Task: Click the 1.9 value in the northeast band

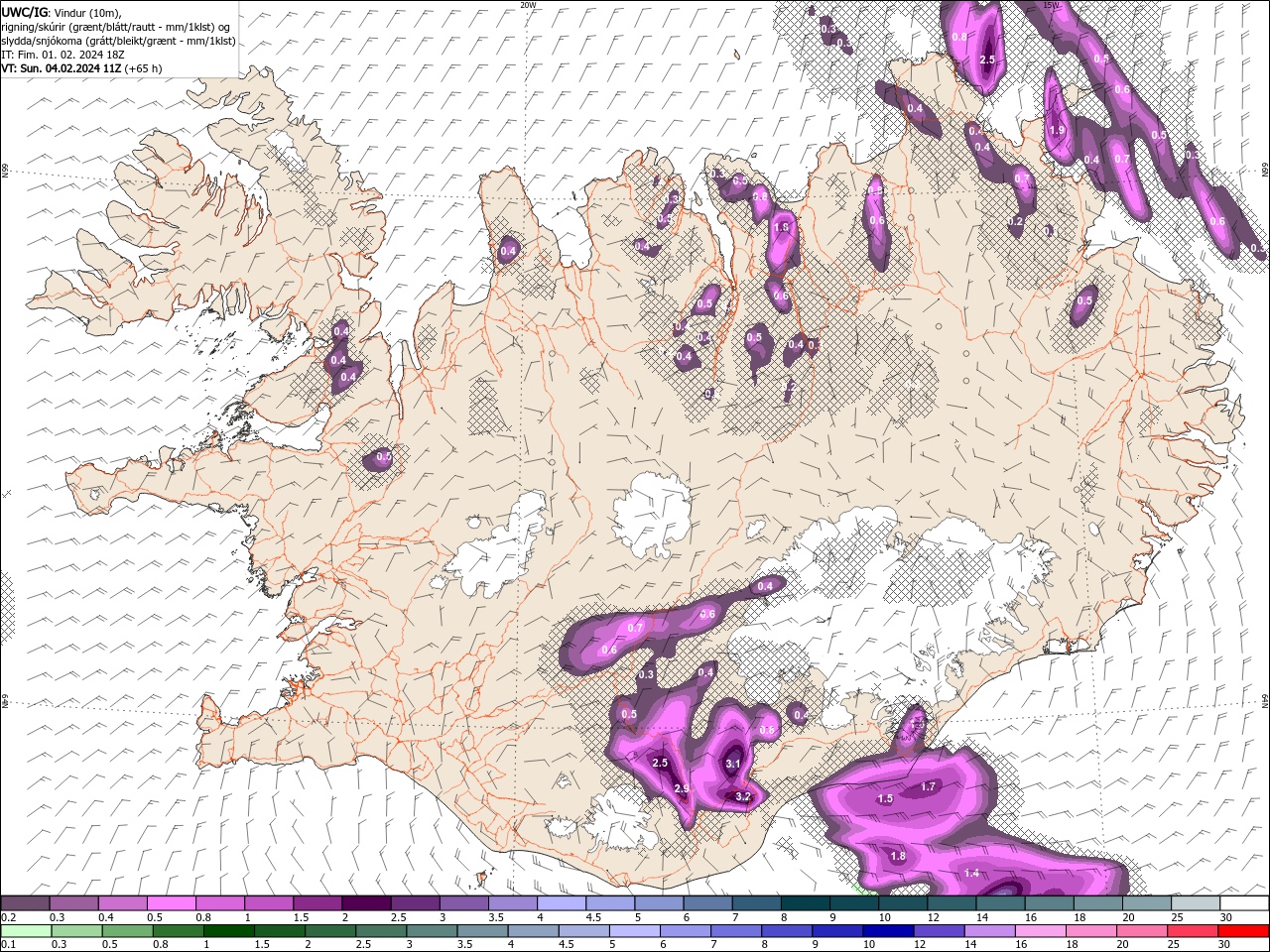Action: tap(1057, 130)
